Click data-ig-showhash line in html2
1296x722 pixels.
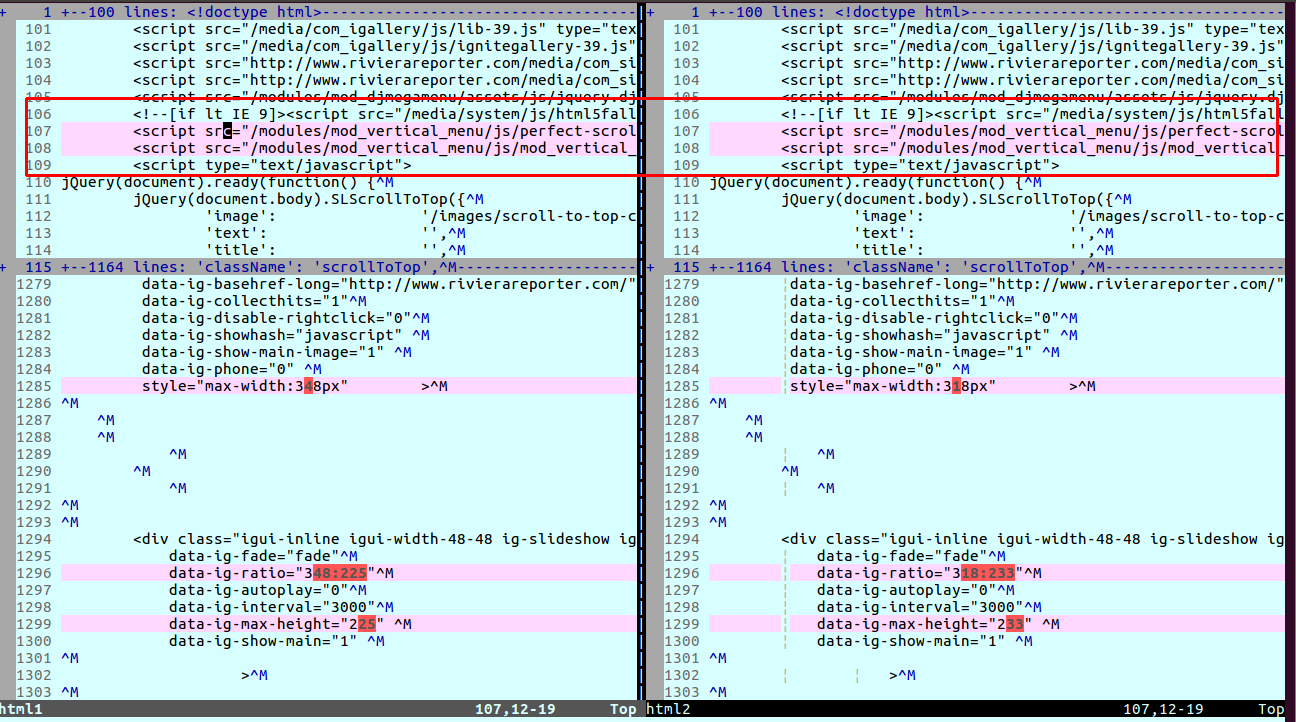click(934, 335)
